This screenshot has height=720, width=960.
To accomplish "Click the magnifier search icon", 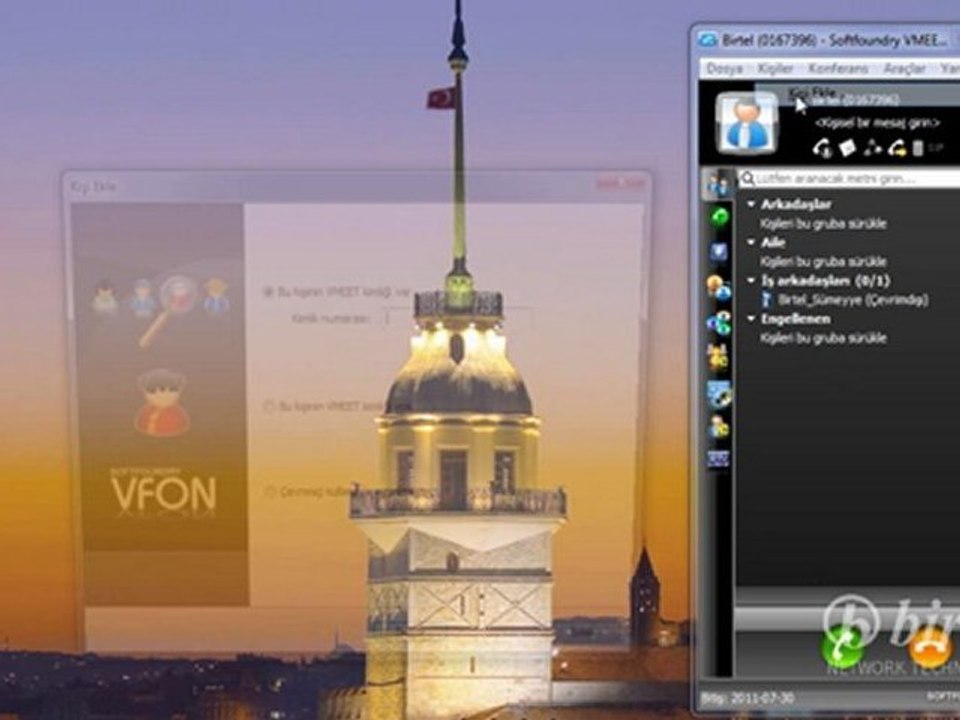I will [747, 179].
